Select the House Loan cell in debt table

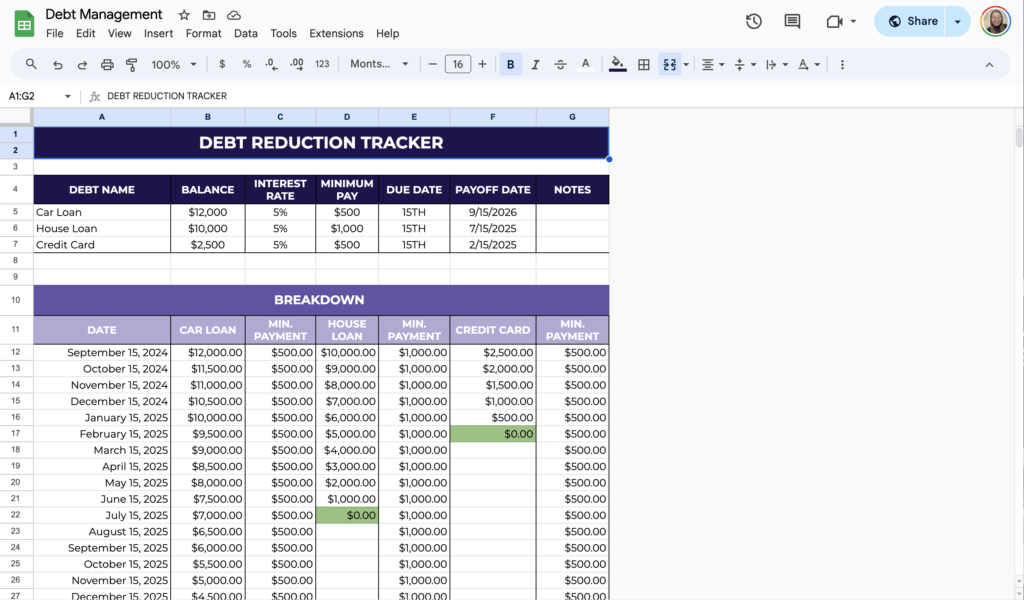point(102,228)
